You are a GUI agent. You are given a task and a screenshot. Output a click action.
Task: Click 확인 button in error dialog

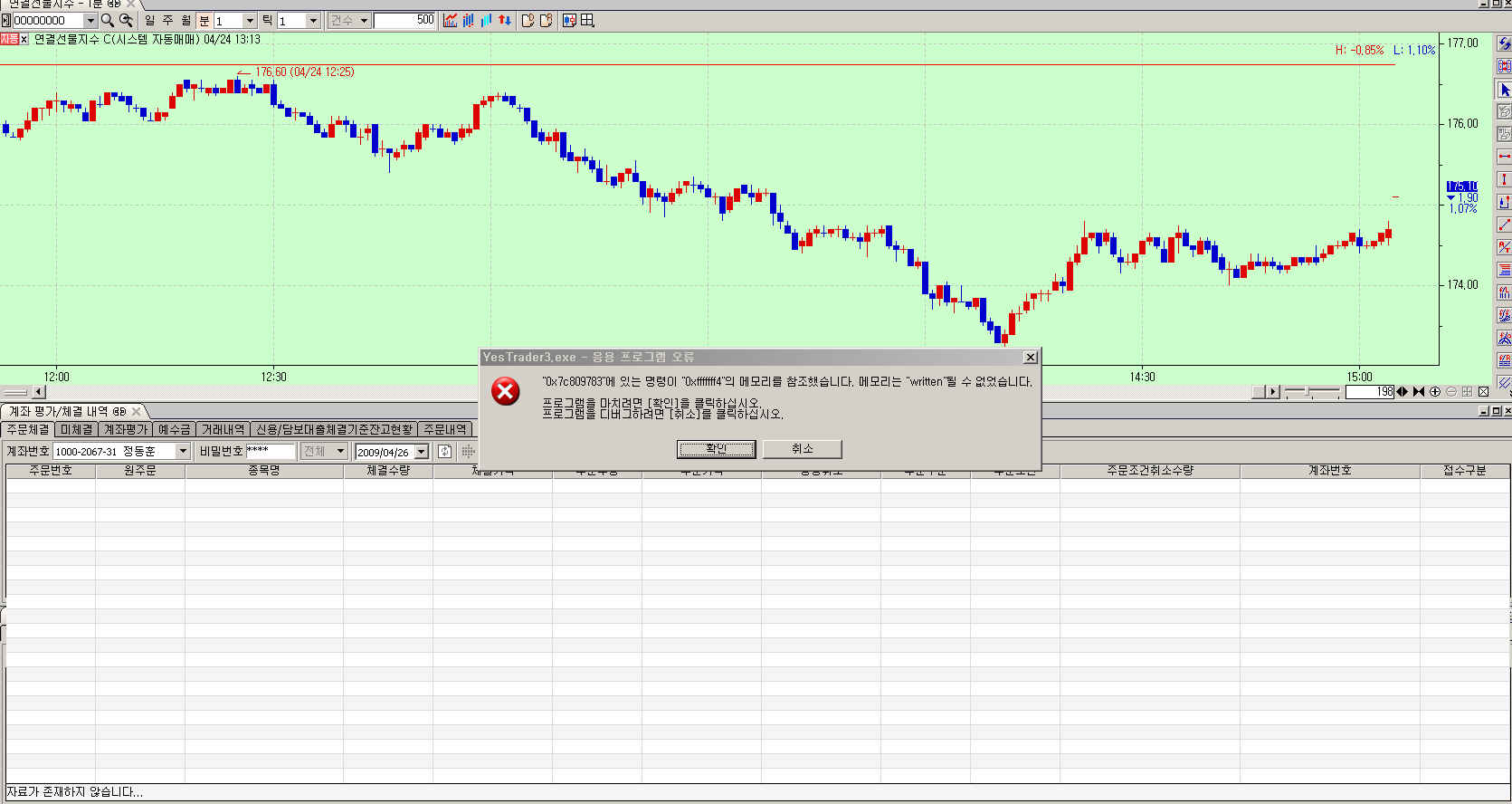coord(716,449)
